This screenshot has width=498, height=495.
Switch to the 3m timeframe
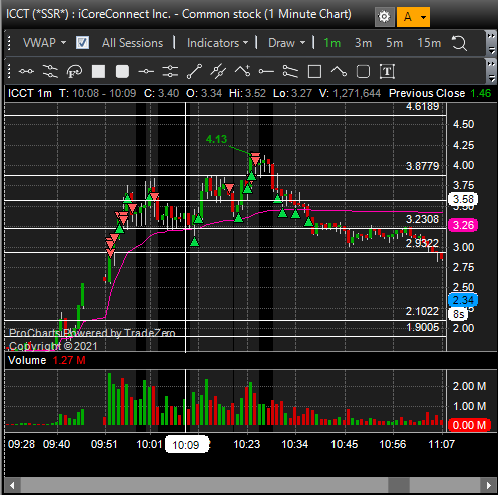pyautogui.click(x=363, y=43)
